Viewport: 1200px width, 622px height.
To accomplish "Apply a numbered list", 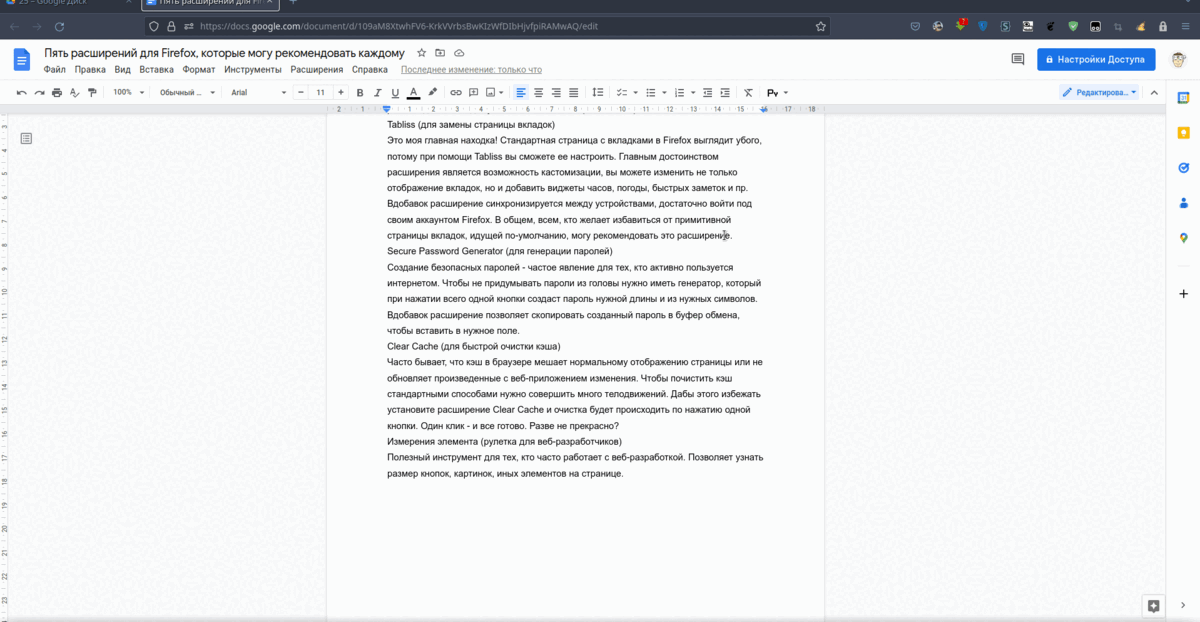I will [x=679, y=92].
